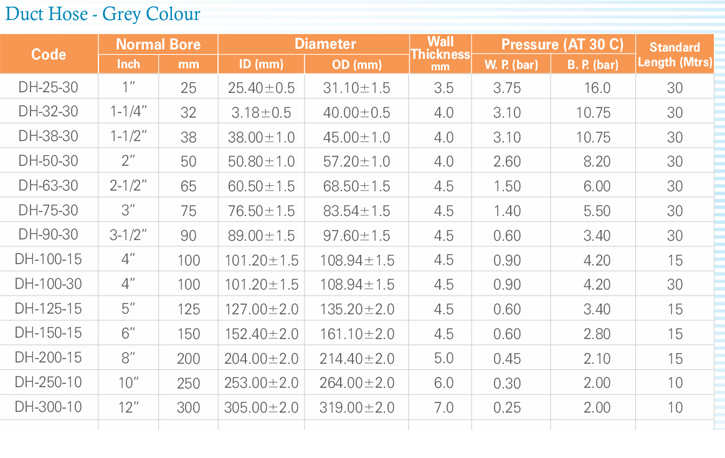Click wall thickness value 7.0
725x458 pixels.
[443, 408]
